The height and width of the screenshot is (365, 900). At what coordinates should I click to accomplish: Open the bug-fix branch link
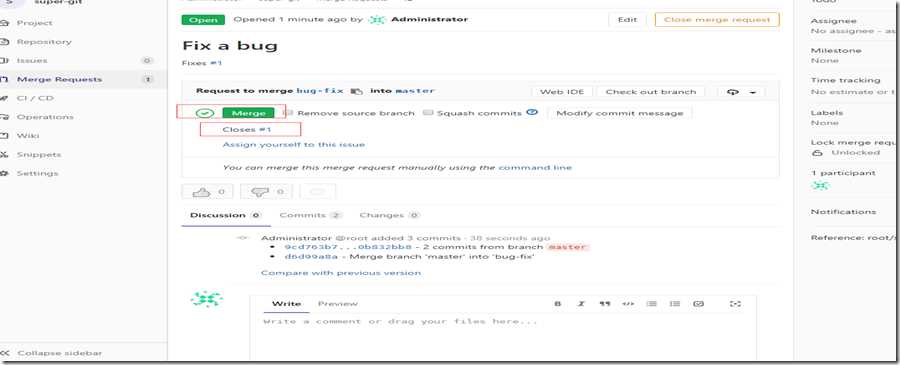[x=320, y=91]
